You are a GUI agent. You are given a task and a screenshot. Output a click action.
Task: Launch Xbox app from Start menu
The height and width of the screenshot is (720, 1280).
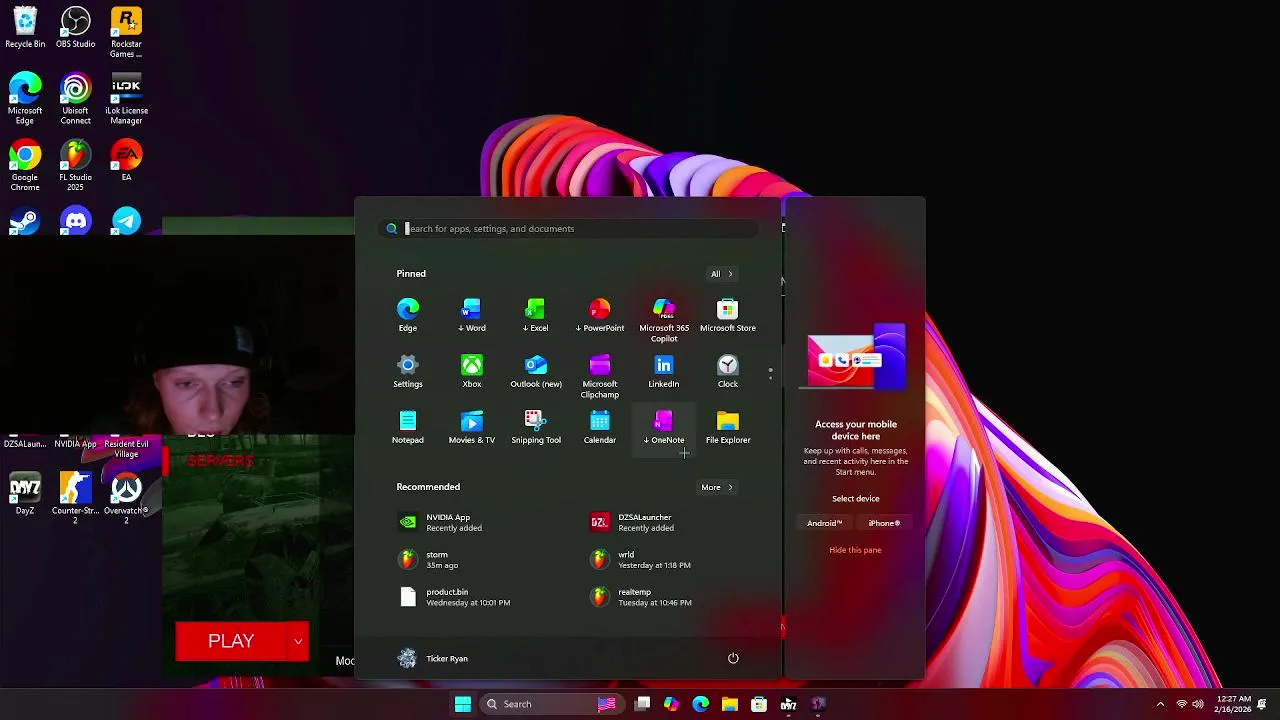(472, 372)
